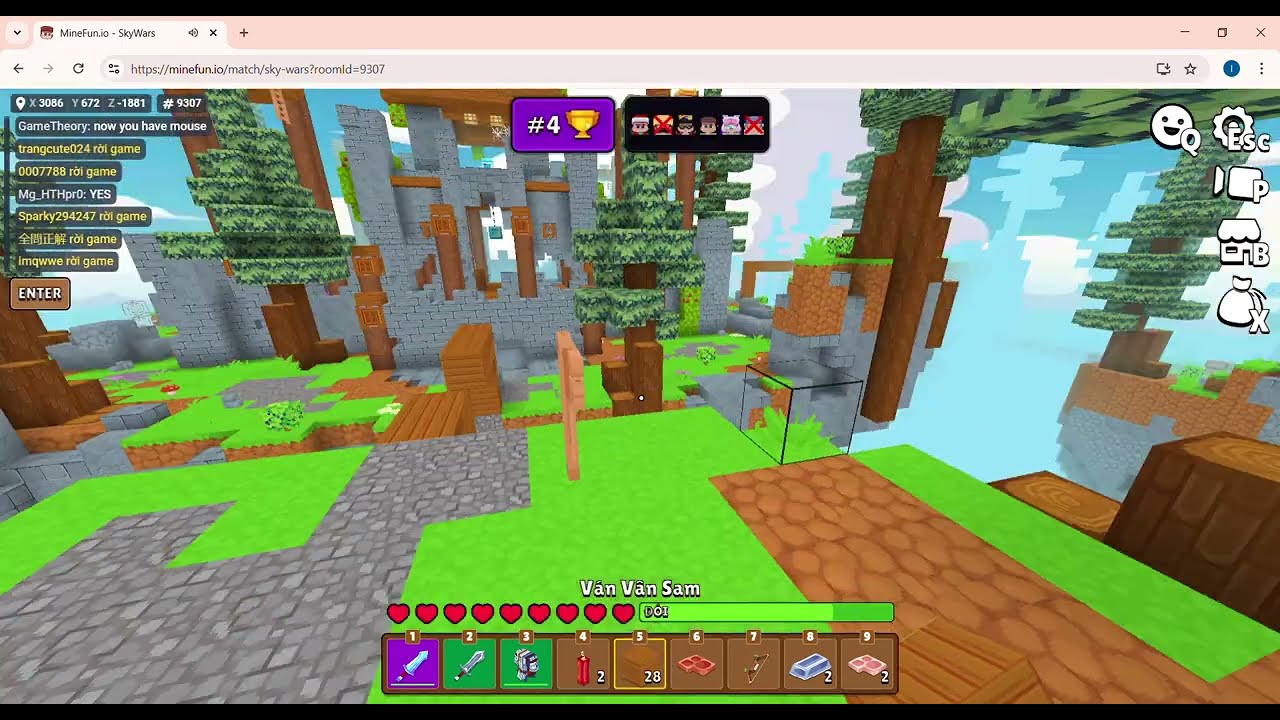This screenshot has width=1280, height=720.
Task: Open the loot bag X icon
Action: [x=1242, y=305]
